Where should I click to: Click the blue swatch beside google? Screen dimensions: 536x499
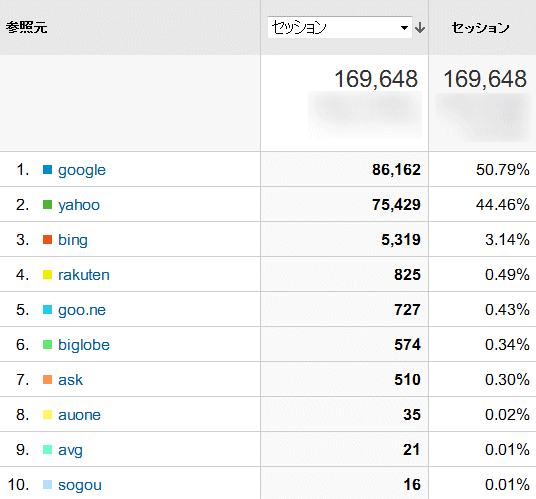(x=48, y=170)
